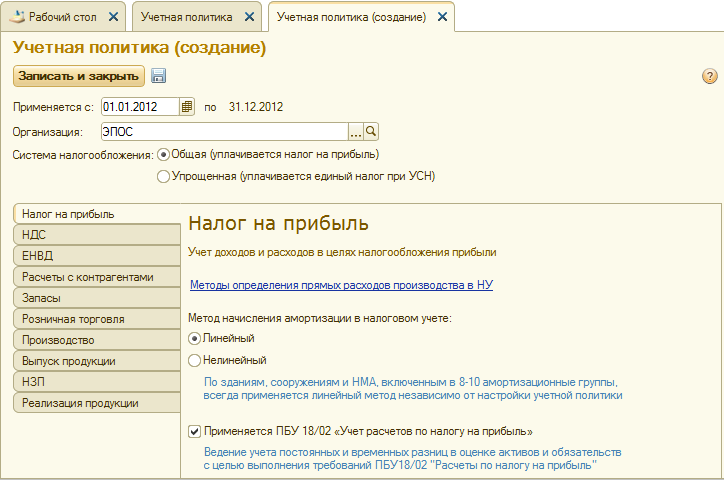The image size is (724, 480).
Task: Click the save diskette icon
Action: point(158,76)
